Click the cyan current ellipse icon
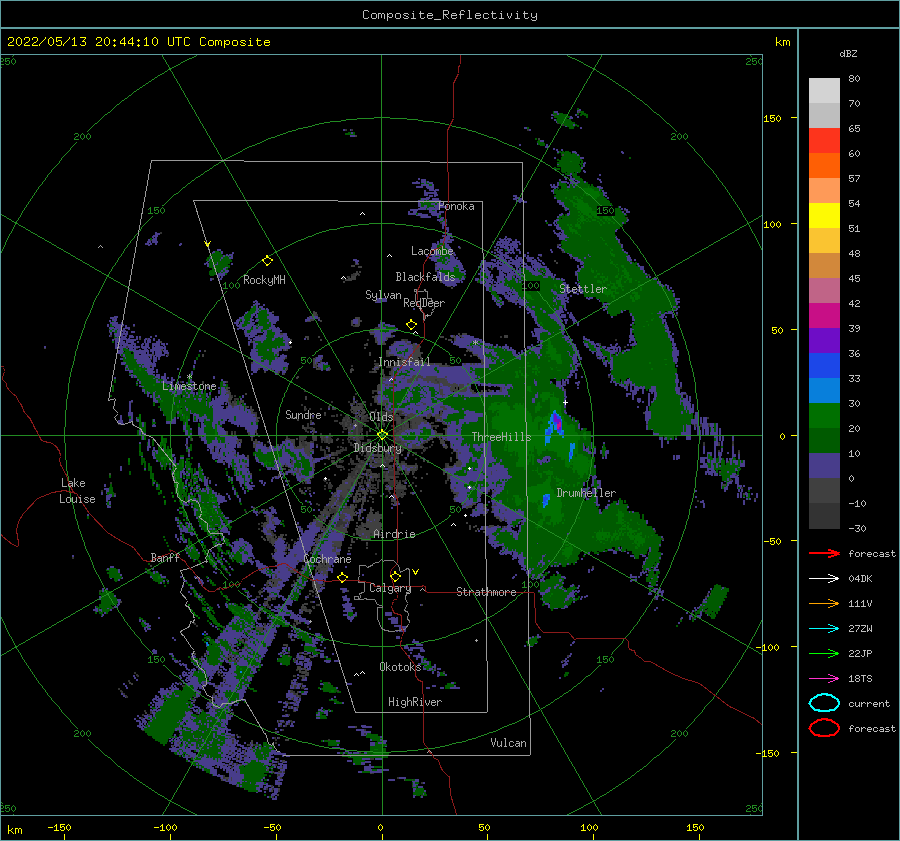Screen dimensions: 900x841 [824, 703]
